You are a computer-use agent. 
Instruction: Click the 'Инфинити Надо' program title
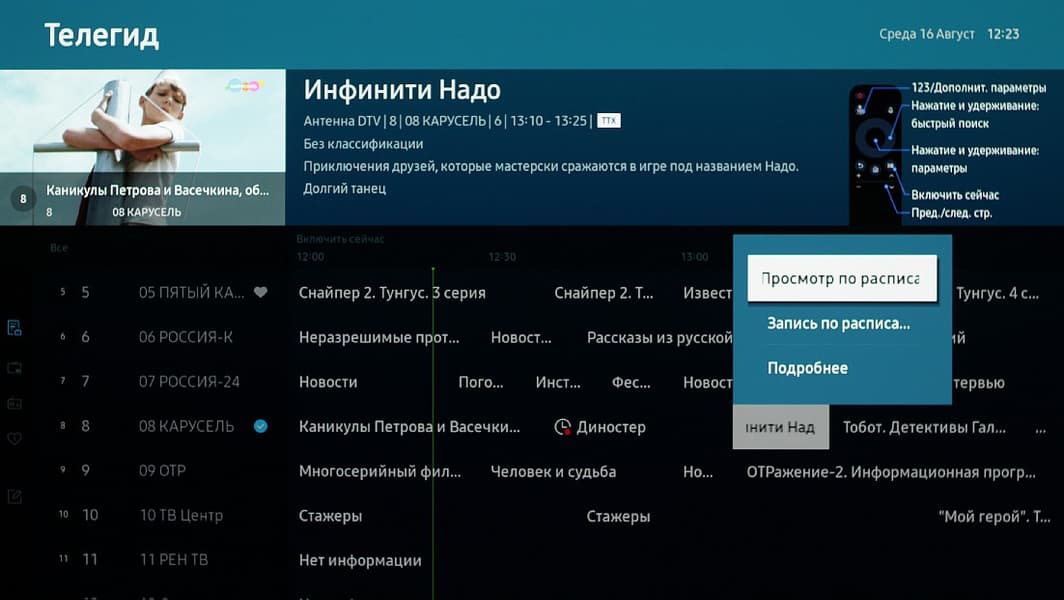pos(402,90)
